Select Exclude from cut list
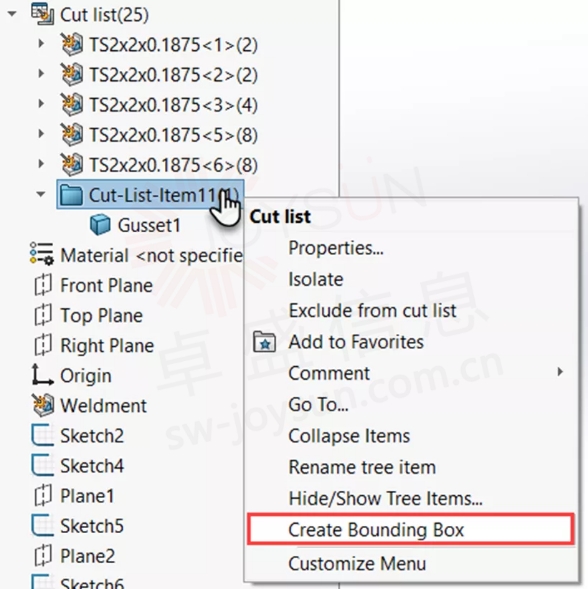 coord(372,311)
